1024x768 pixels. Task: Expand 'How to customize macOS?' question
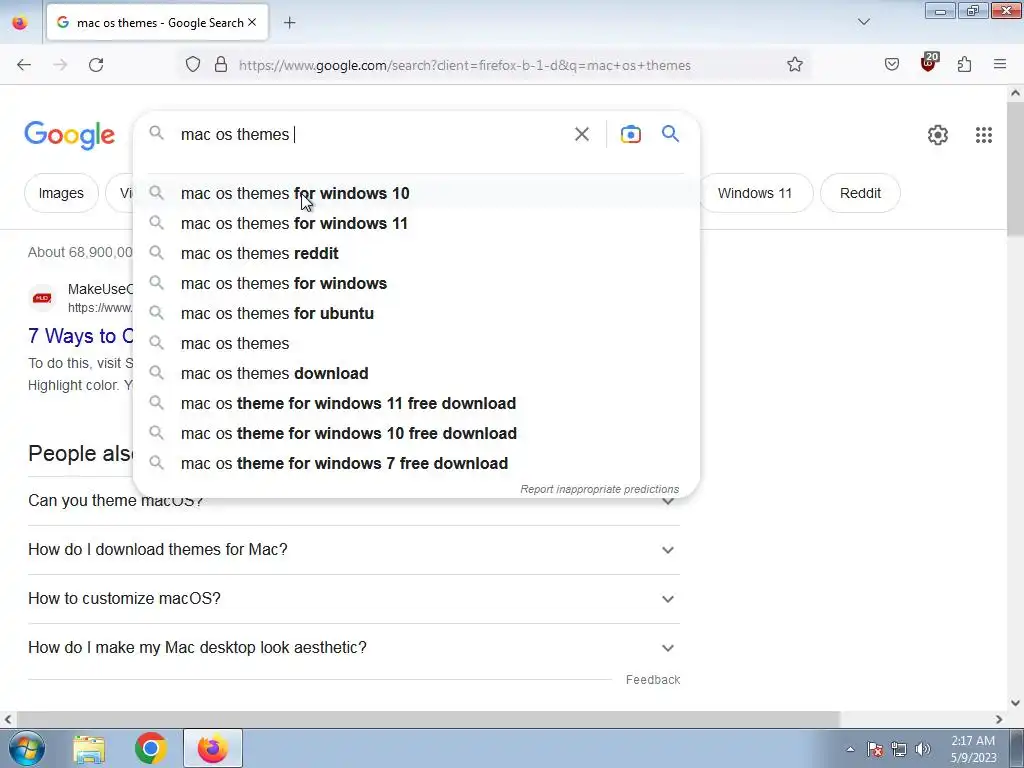354,599
